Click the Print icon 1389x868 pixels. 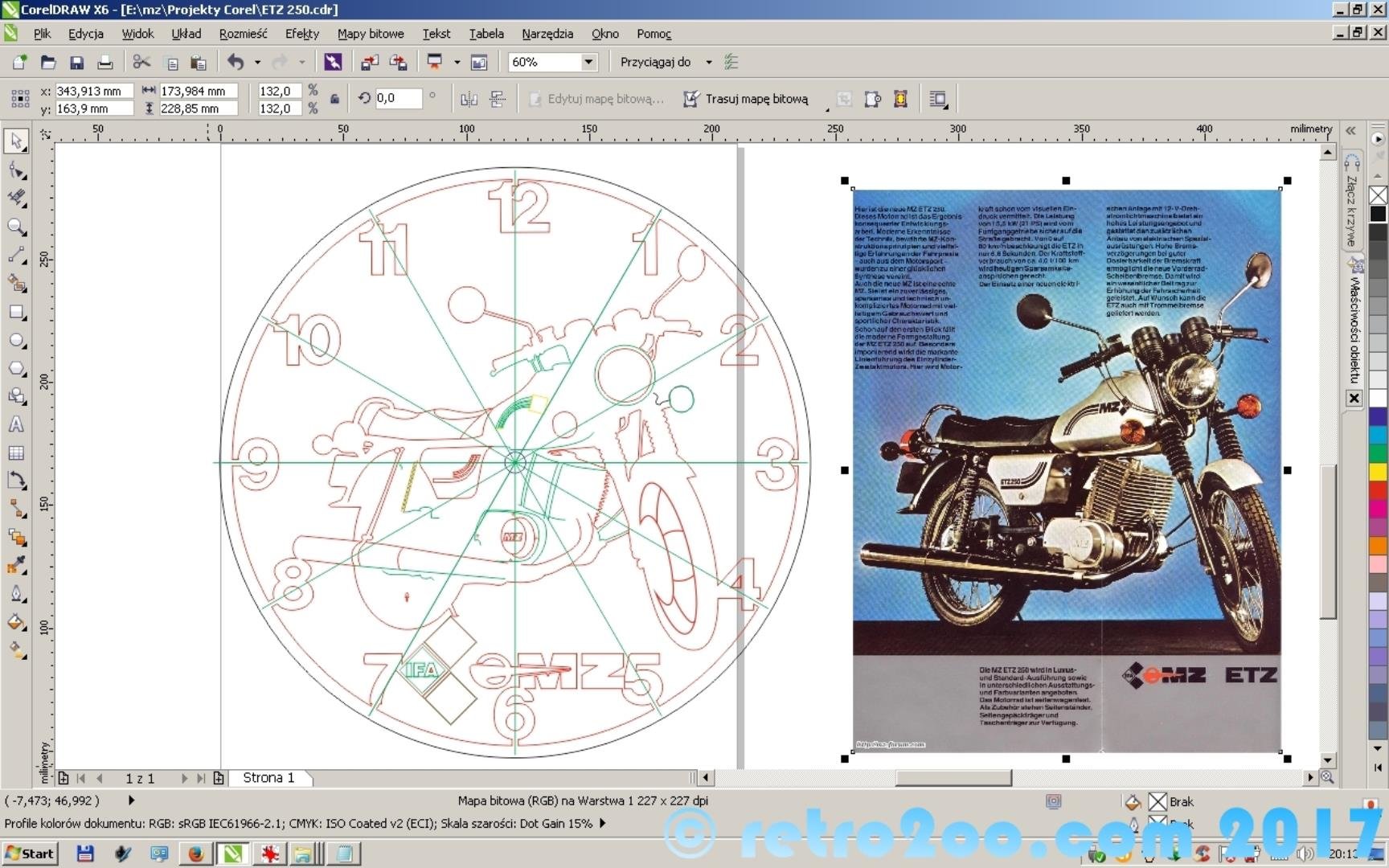click(x=104, y=63)
